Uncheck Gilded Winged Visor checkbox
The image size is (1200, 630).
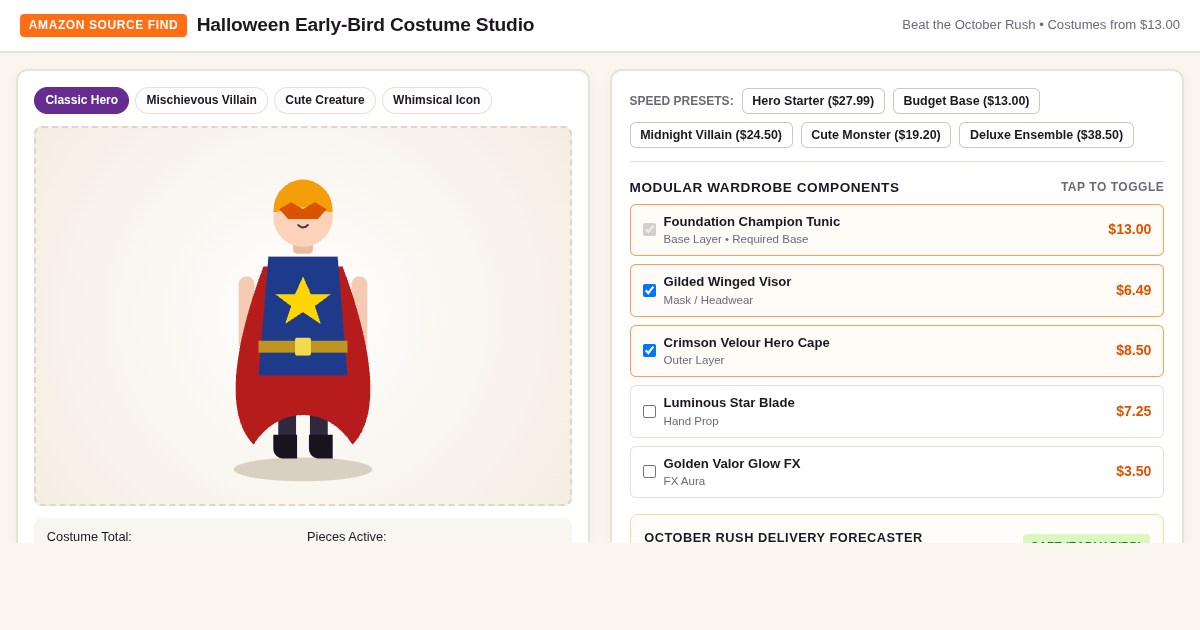click(649, 290)
